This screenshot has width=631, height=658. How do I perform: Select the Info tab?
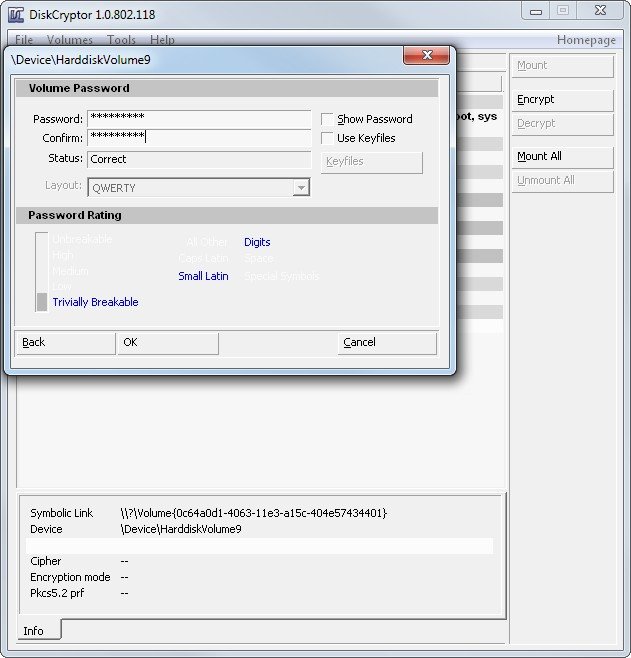(x=39, y=630)
